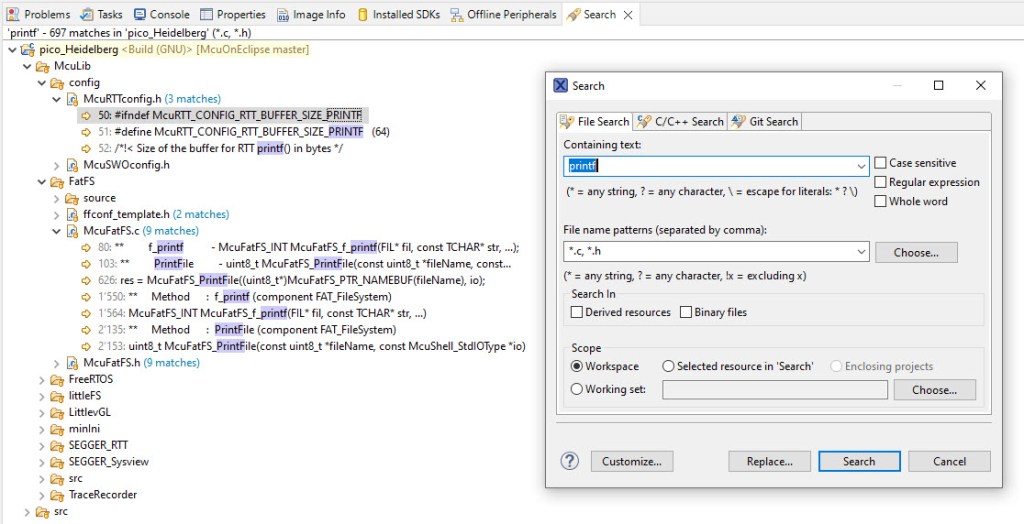Screen dimensions: 1024x524
Task: Select the Working set radio button
Action: [577, 390]
